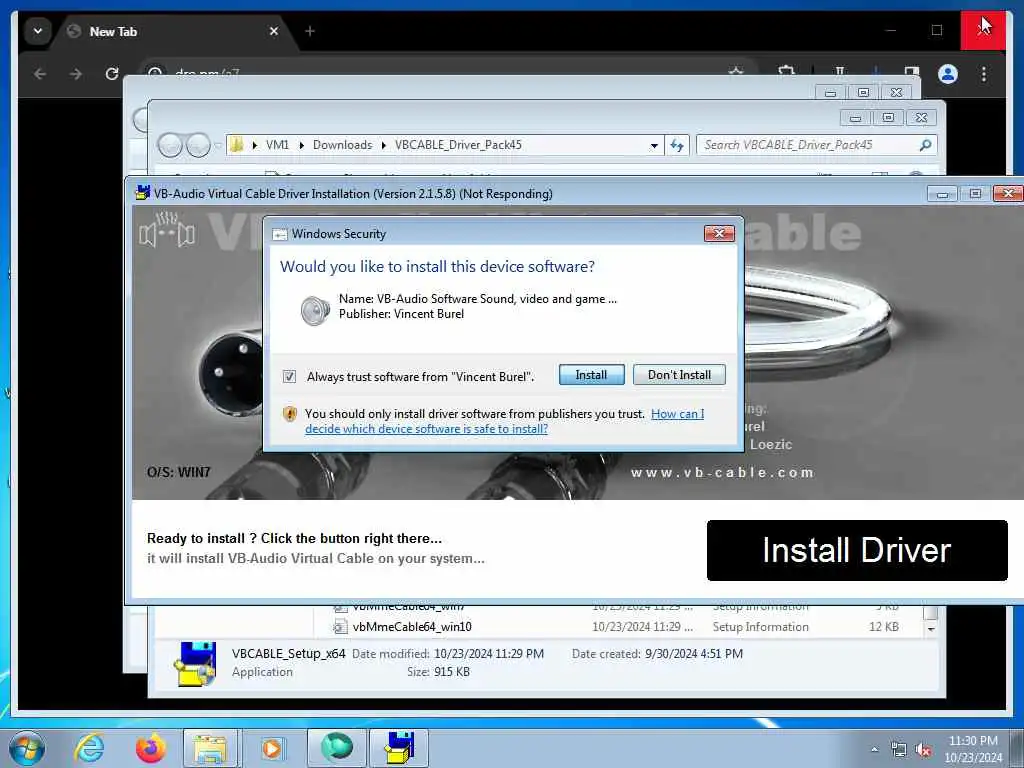Click Don't Install button
Screen dimensions: 1024x768
(x=679, y=375)
